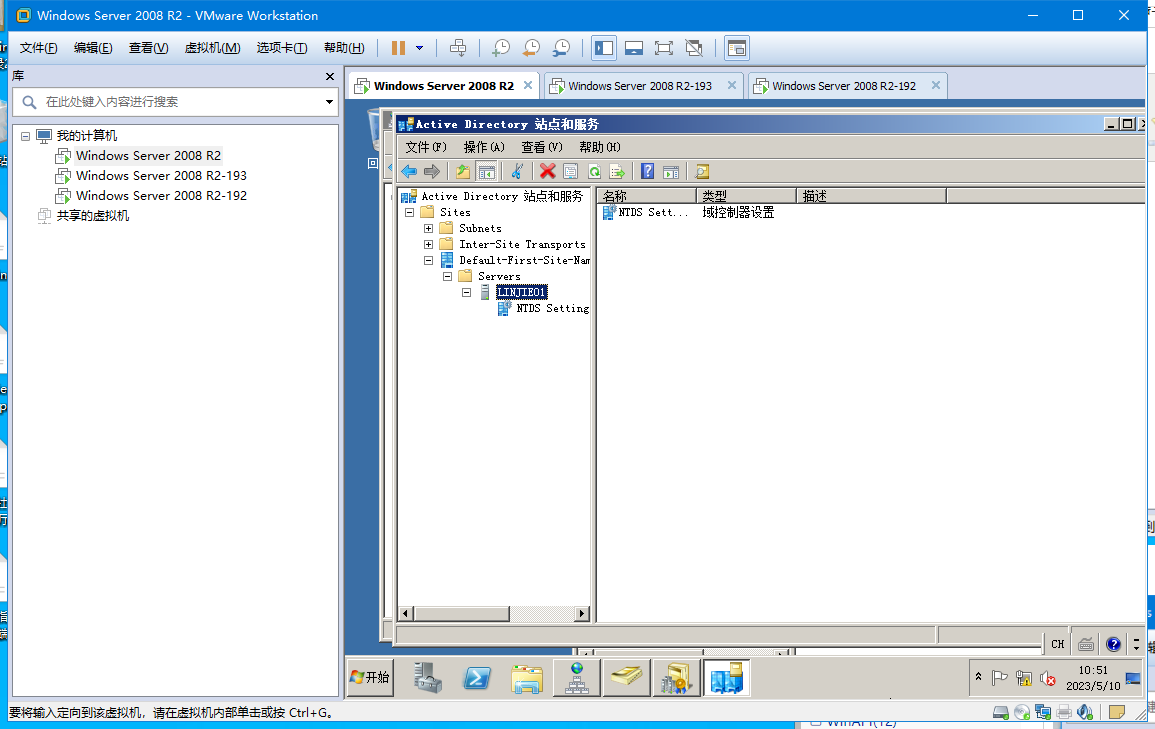The width and height of the screenshot is (1155, 729).
Task: Collapse the Sites tree node
Action: [x=410, y=212]
